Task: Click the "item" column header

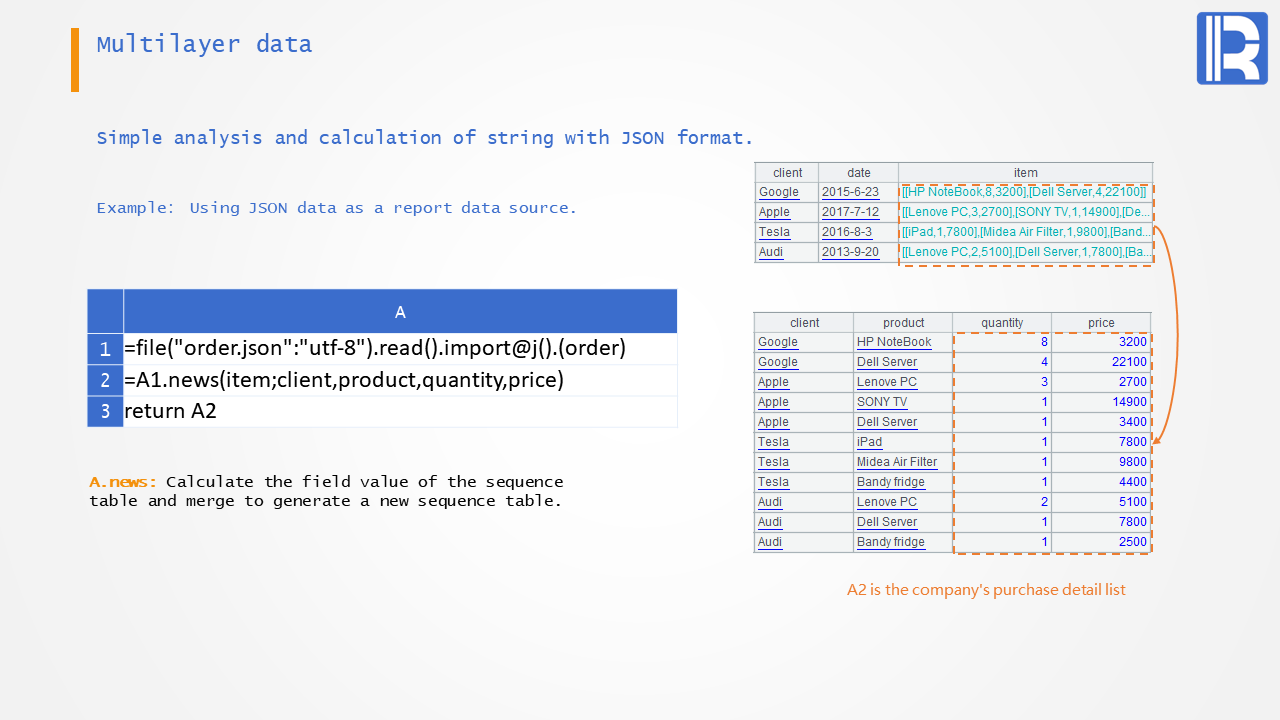Action: pos(1025,173)
